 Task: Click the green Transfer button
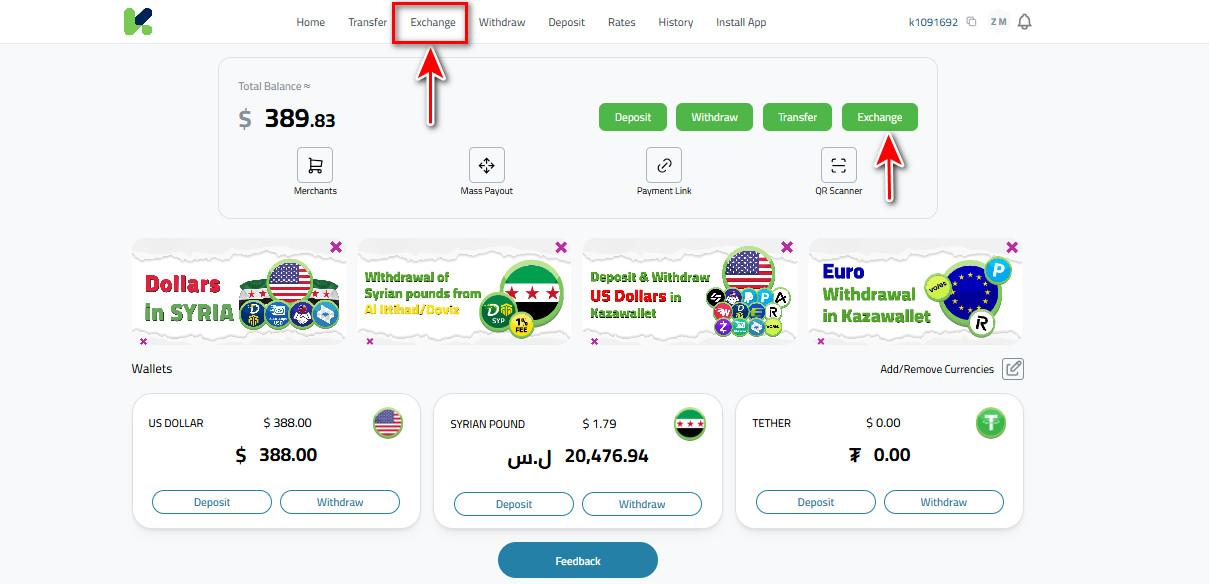coord(798,117)
